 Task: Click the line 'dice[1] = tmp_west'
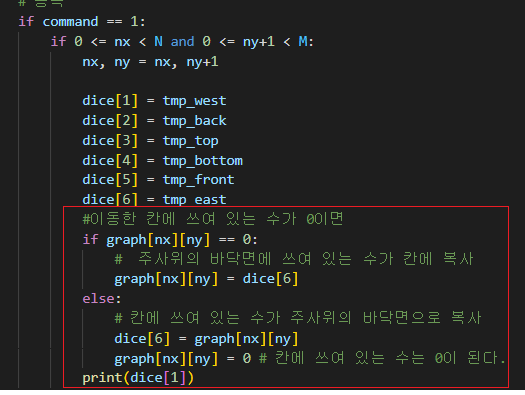154,101
